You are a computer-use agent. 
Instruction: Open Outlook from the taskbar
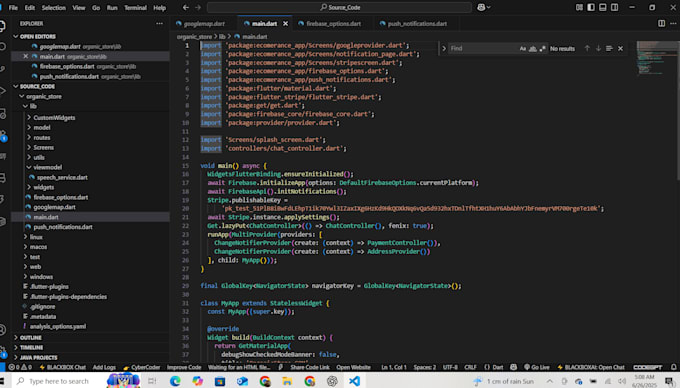click(x=242, y=381)
